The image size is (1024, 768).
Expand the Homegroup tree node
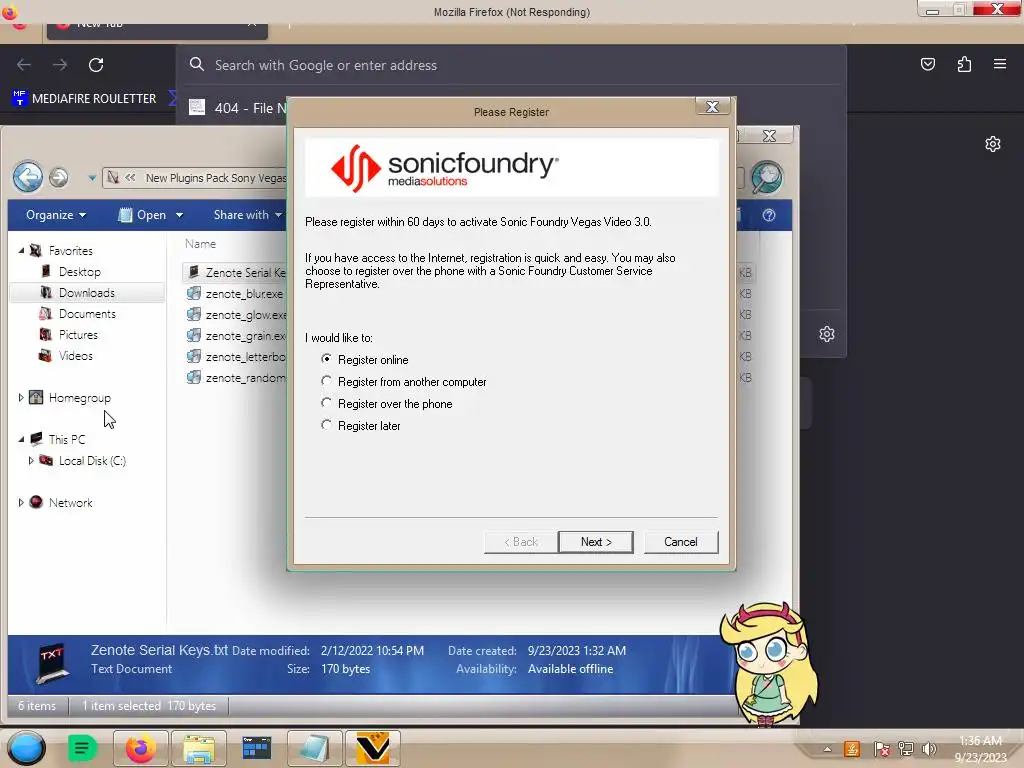[x=21, y=398]
